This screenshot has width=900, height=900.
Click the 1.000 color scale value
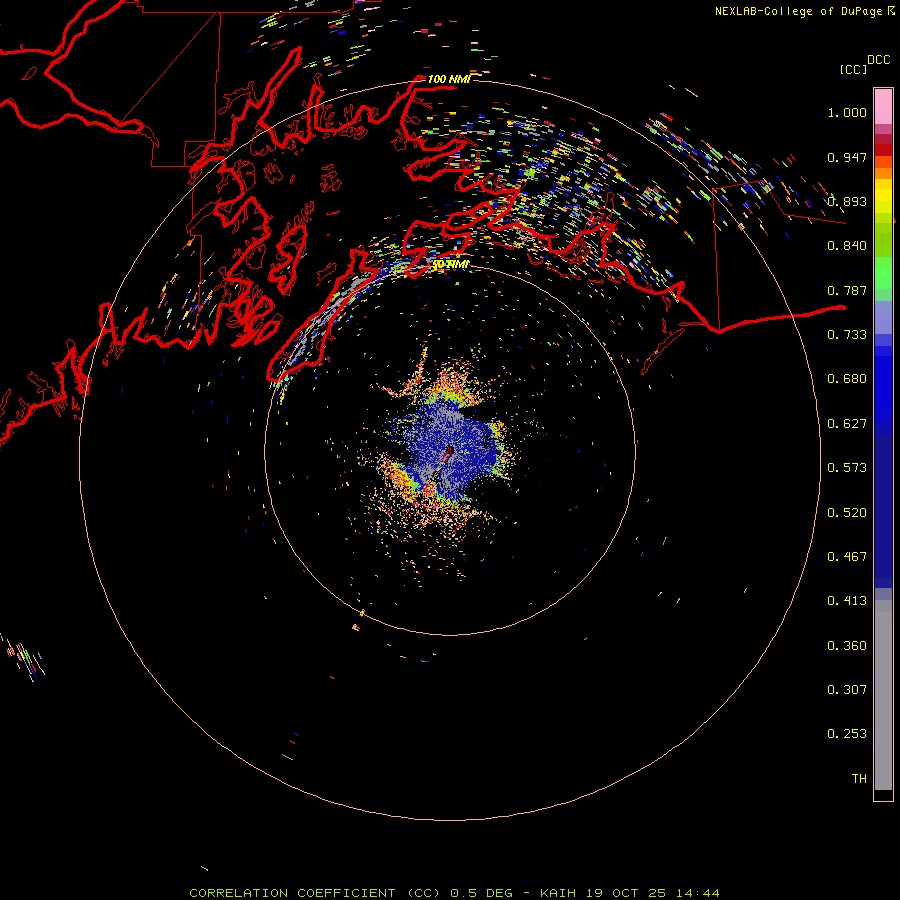point(847,112)
